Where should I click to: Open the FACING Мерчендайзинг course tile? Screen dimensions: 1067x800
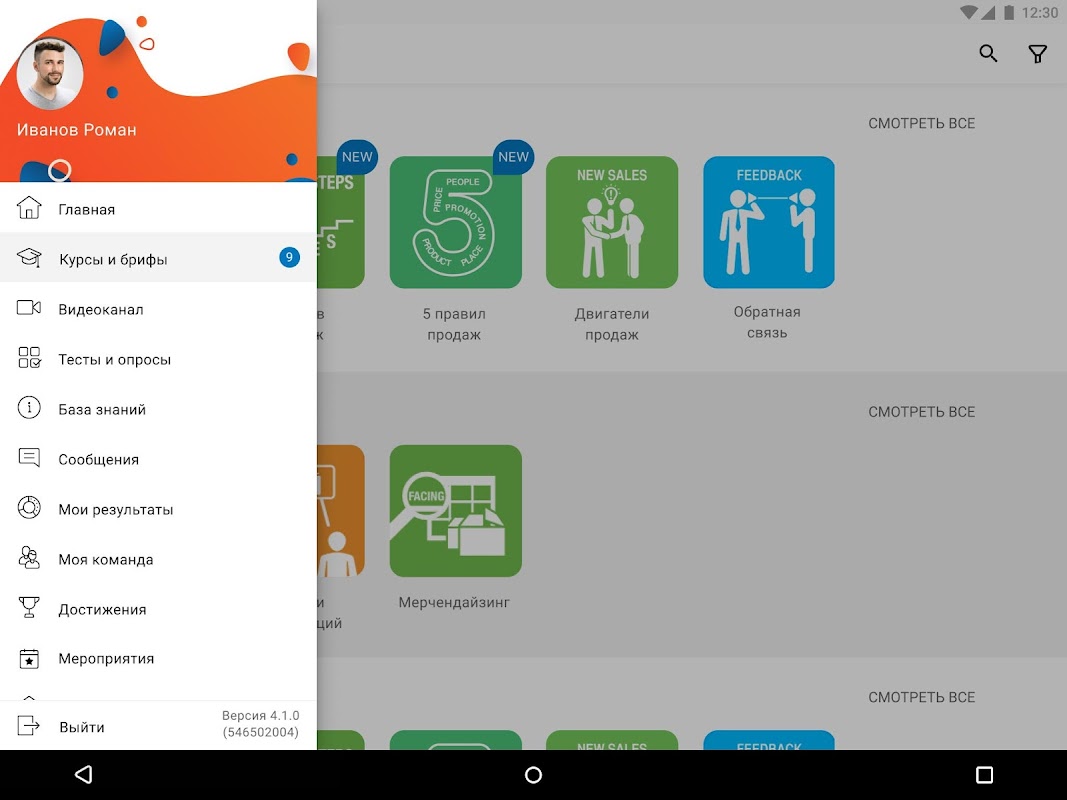coord(455,511)
